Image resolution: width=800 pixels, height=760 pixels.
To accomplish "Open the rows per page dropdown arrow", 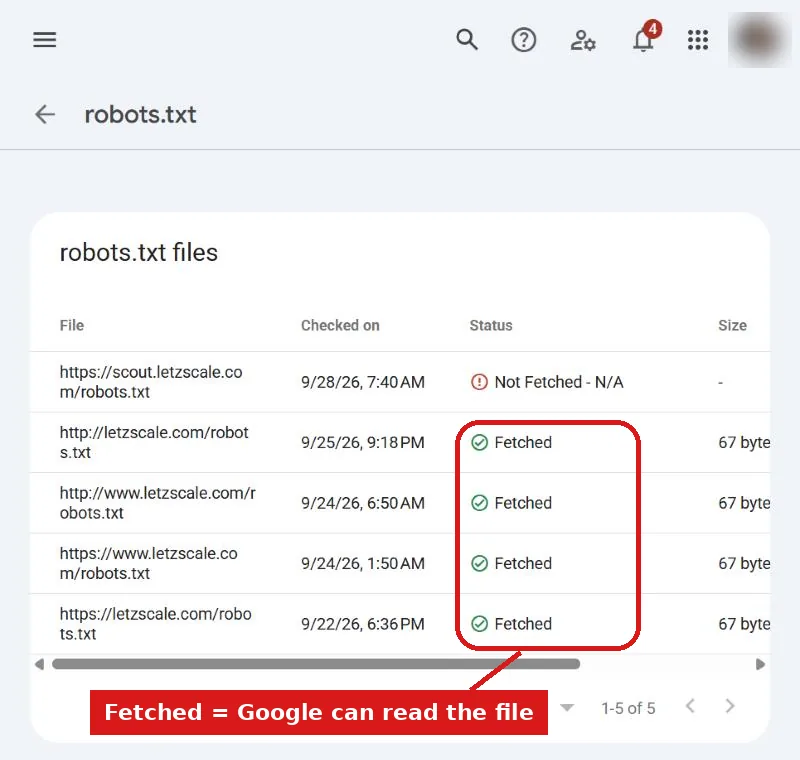I will pos(567,707).
